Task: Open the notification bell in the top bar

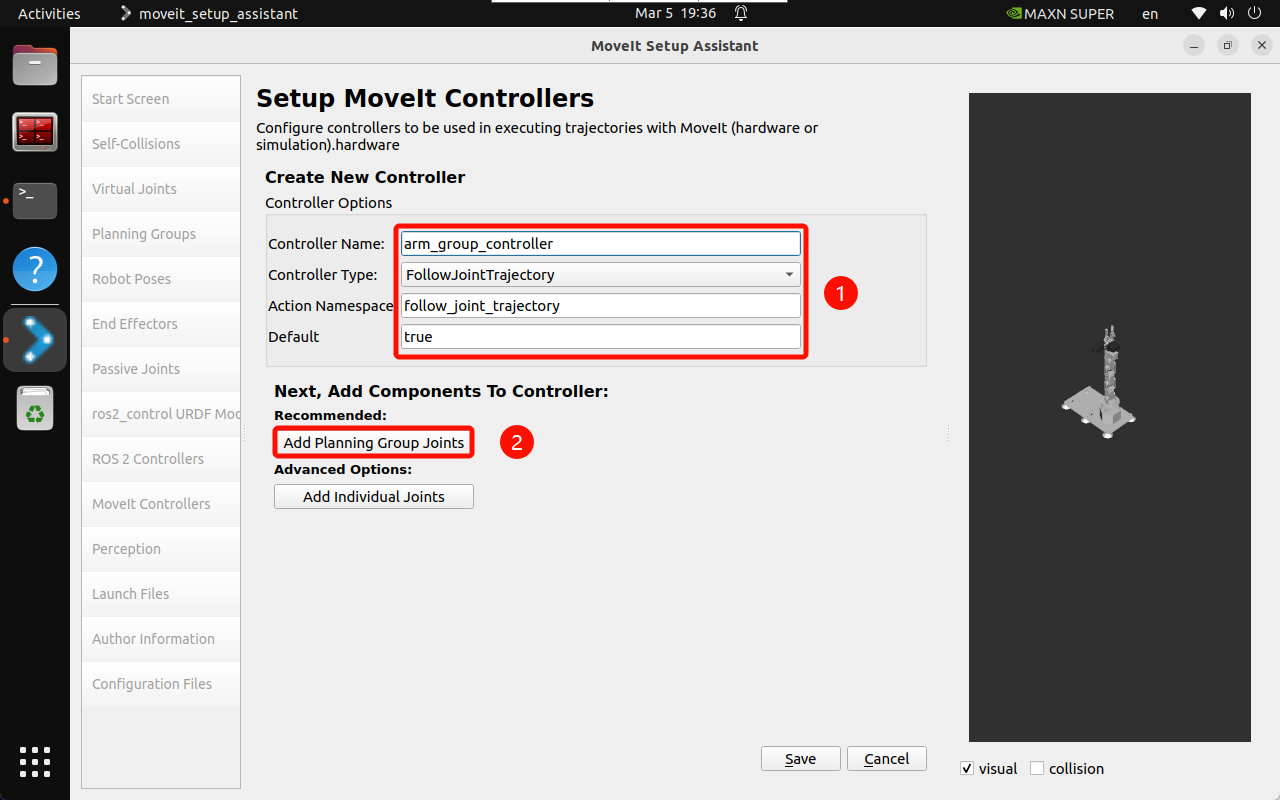Action: [741, 14]
